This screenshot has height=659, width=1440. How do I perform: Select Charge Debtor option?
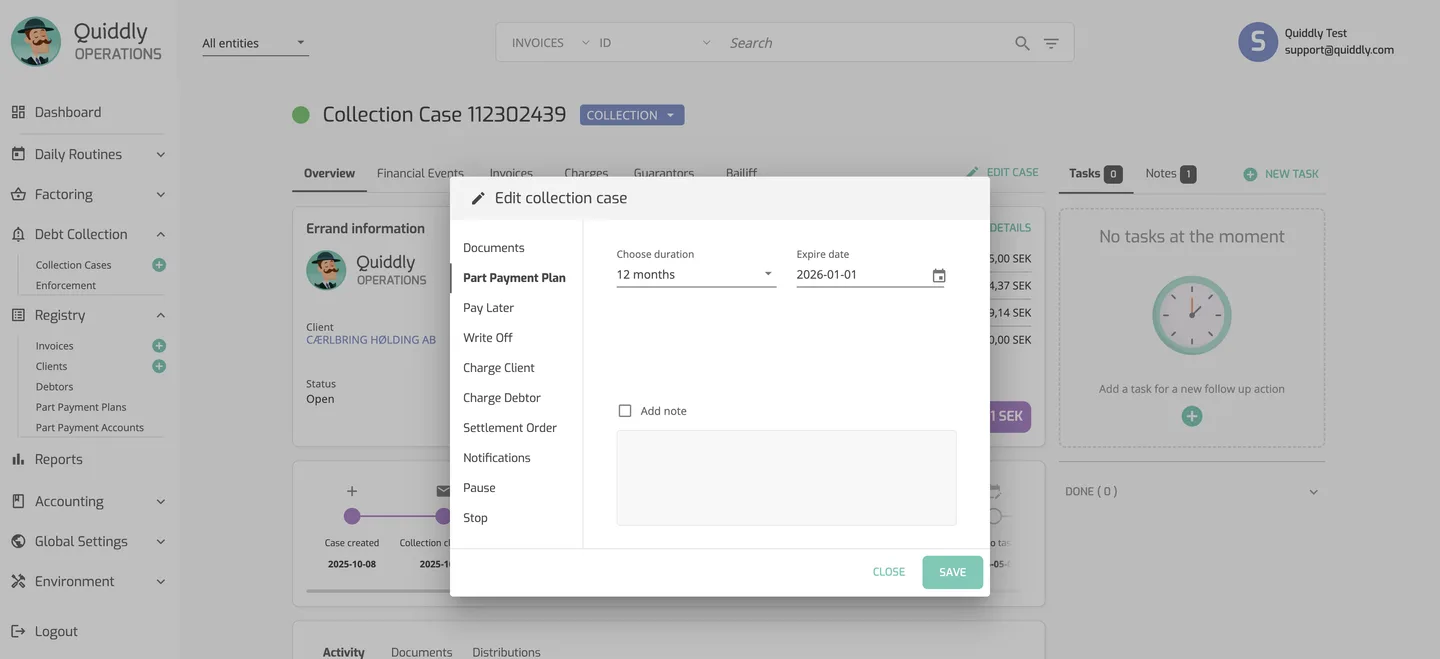tap(502, 398)
